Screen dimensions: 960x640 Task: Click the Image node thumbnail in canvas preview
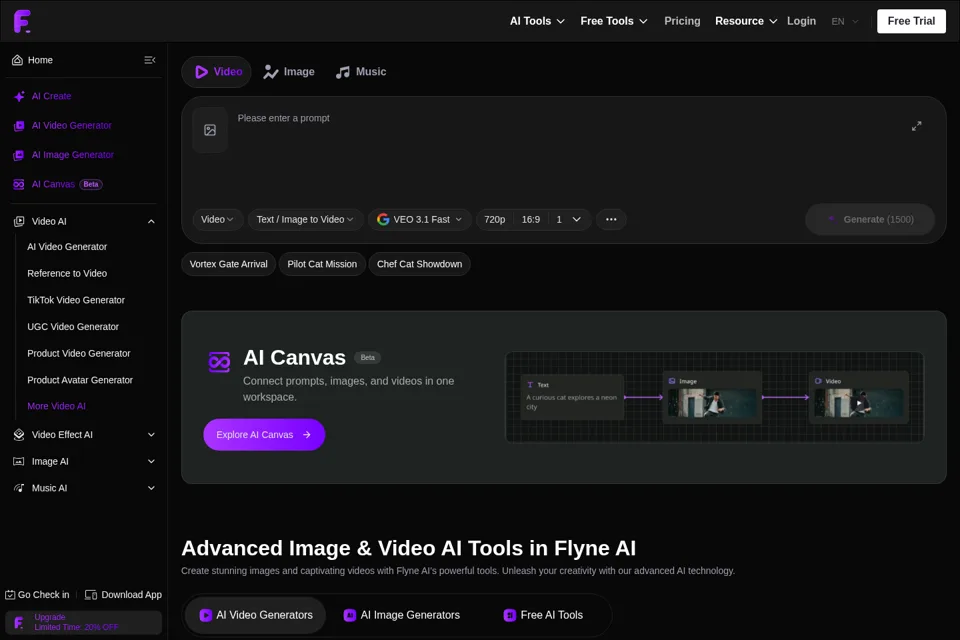712,403
